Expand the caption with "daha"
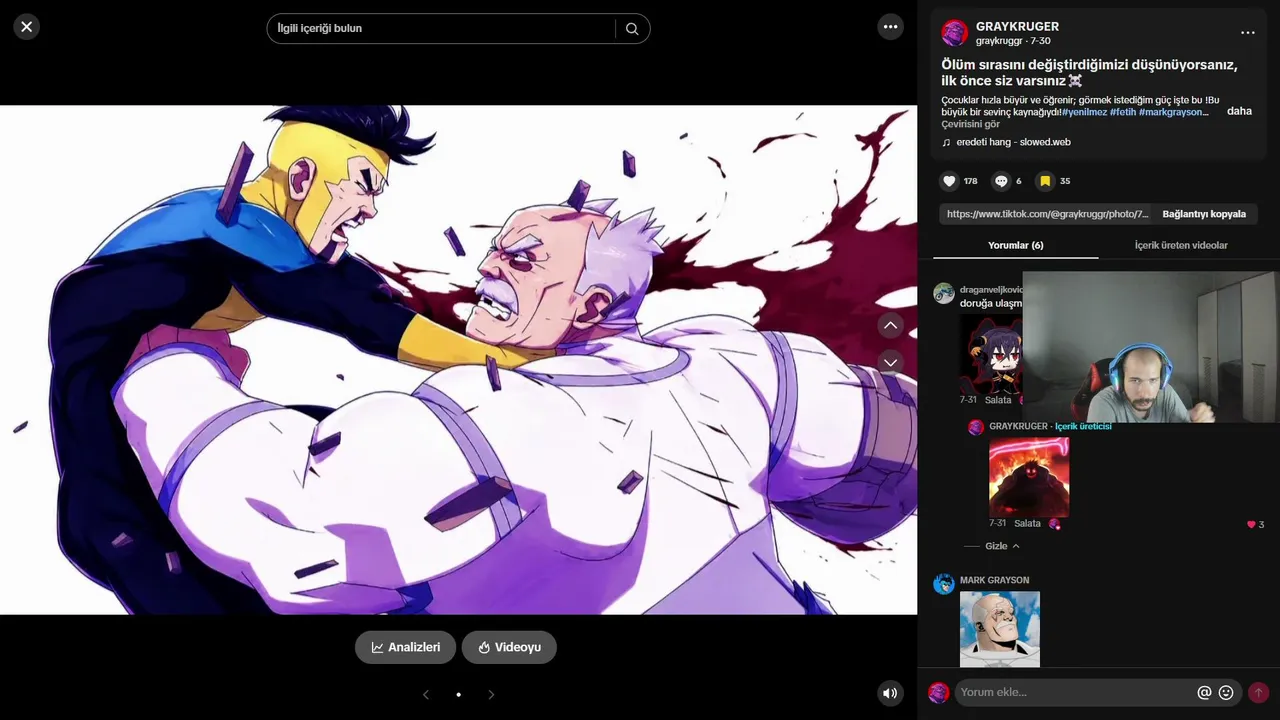 pyautogui.click(x=1239, y=111)
